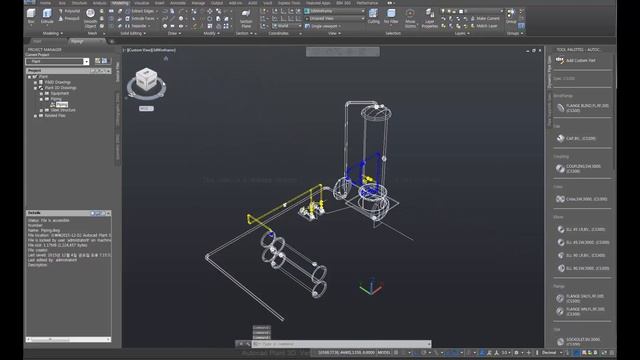Switch to the Home ribbon tab
640x360 pixels.
coord(45,3)
